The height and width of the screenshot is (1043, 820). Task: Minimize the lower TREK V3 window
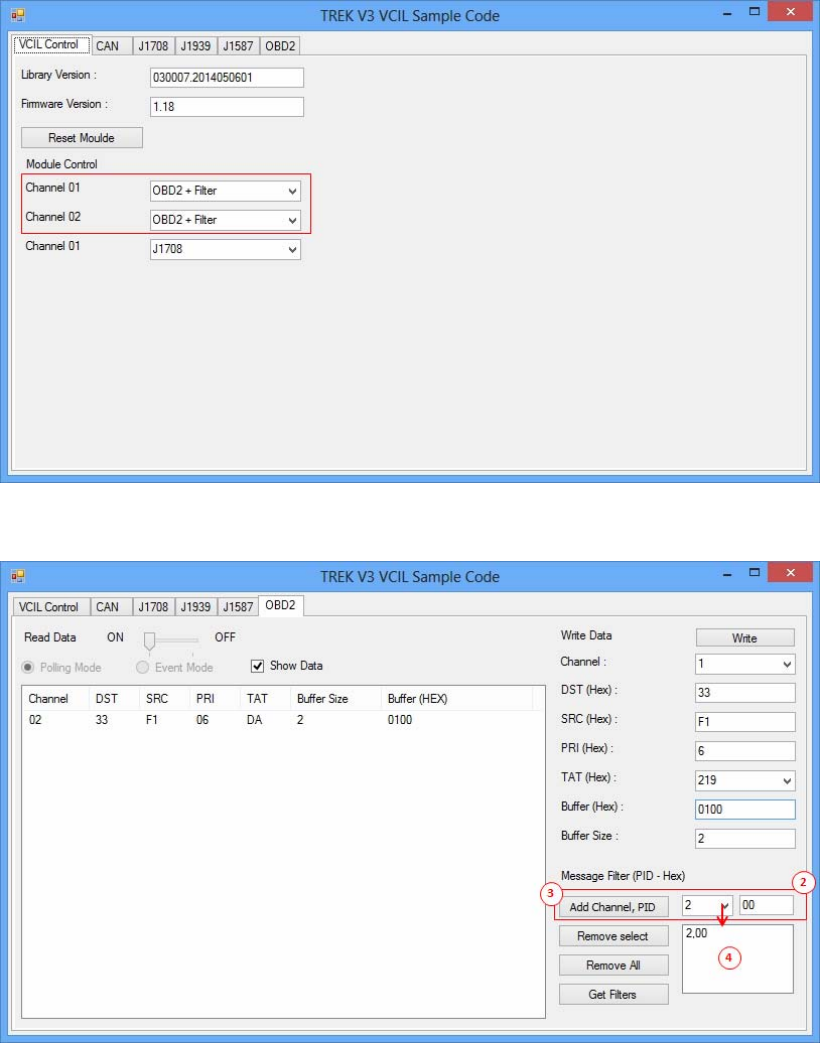coord(727,575)
